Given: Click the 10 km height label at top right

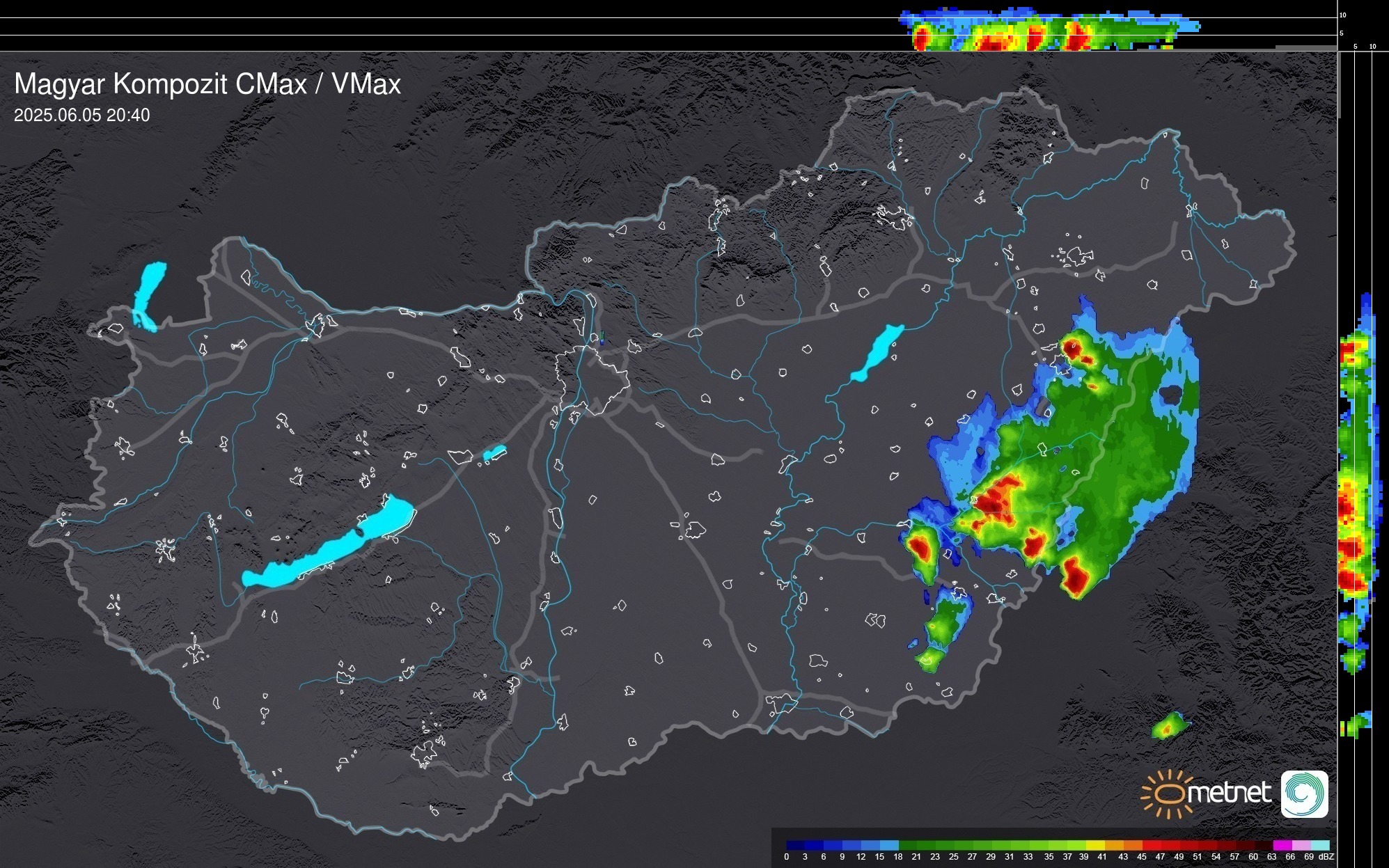Looking at the screenshot, I should click(x=1343, y=15).
